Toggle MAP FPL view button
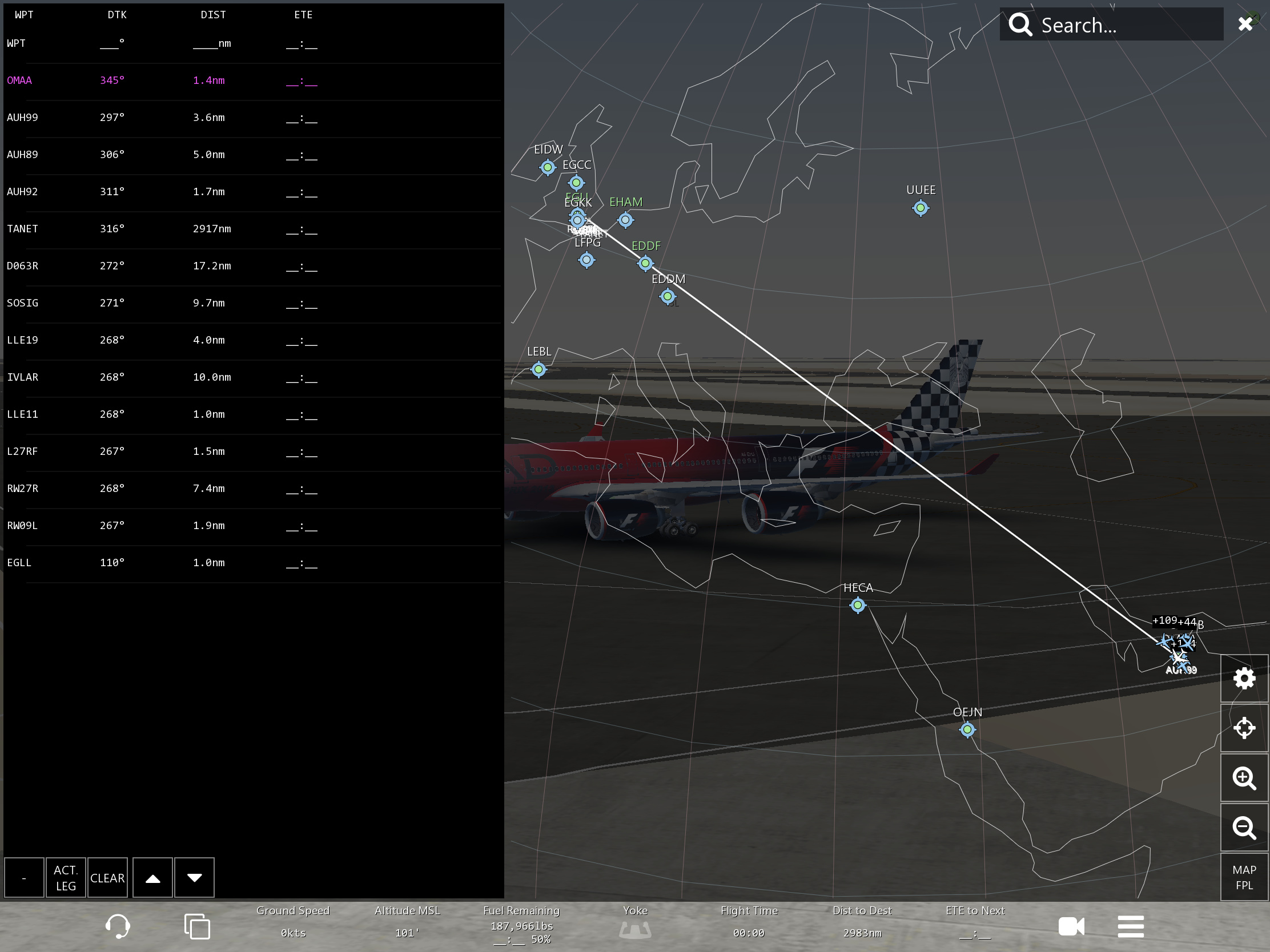The image size is (1270, 952). 1244,877
